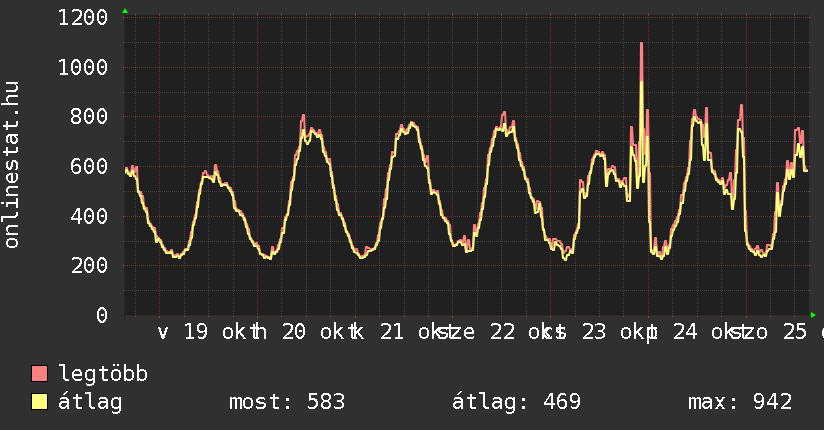
Task: Click the 1000 y-axis tick label
Action: (x=83, y=67)
